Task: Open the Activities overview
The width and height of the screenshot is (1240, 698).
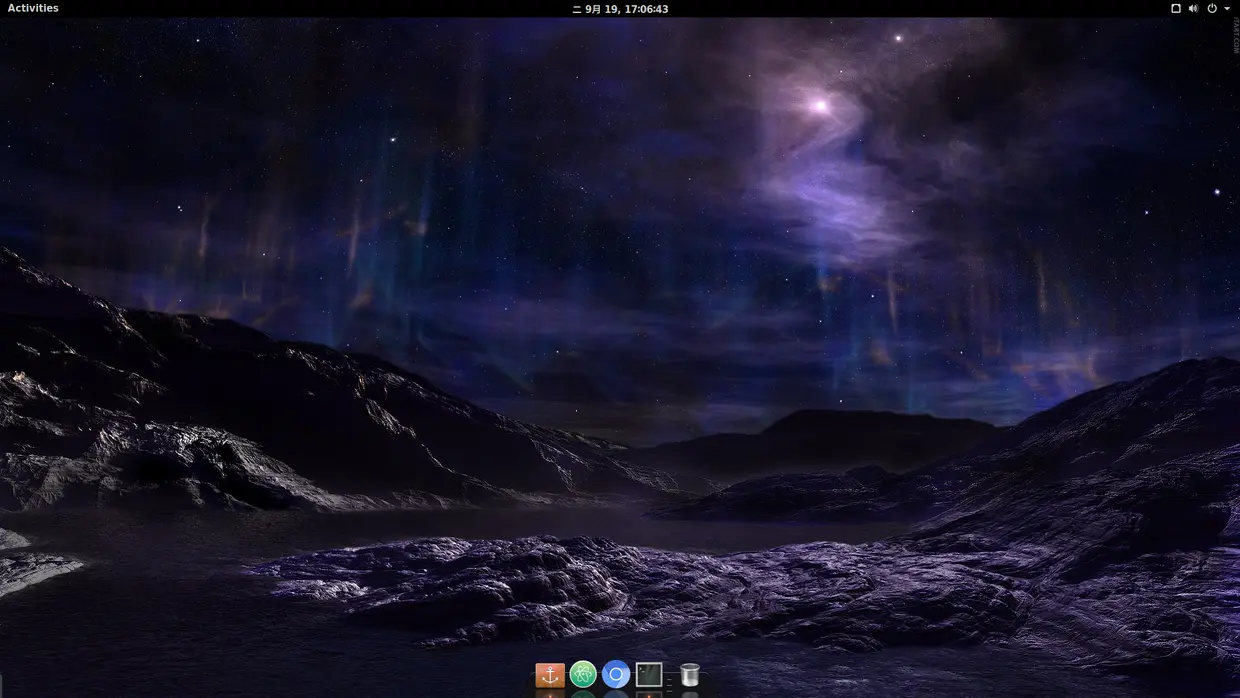Action: 33,8
